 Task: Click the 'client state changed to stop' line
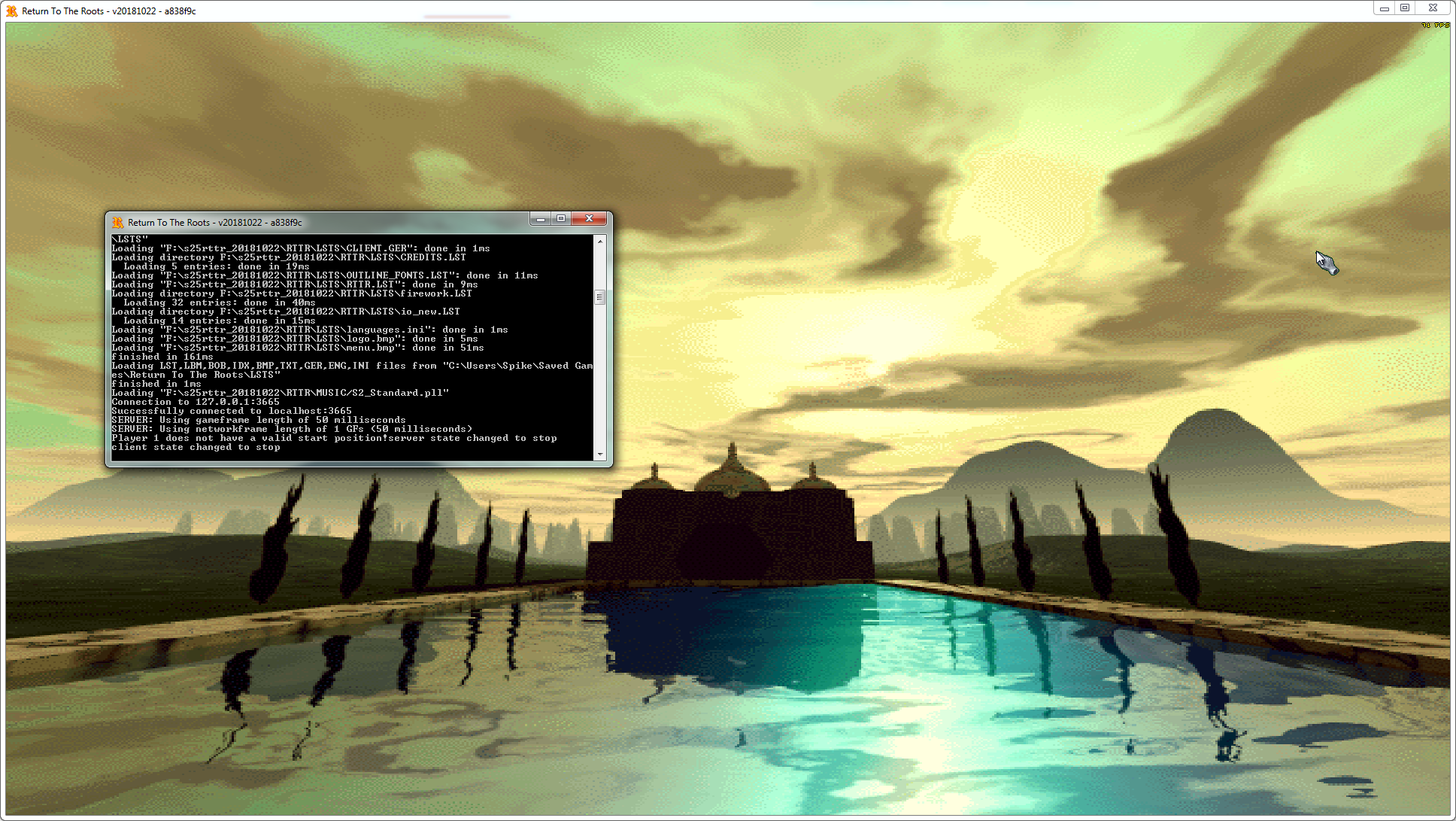(196, 448)
